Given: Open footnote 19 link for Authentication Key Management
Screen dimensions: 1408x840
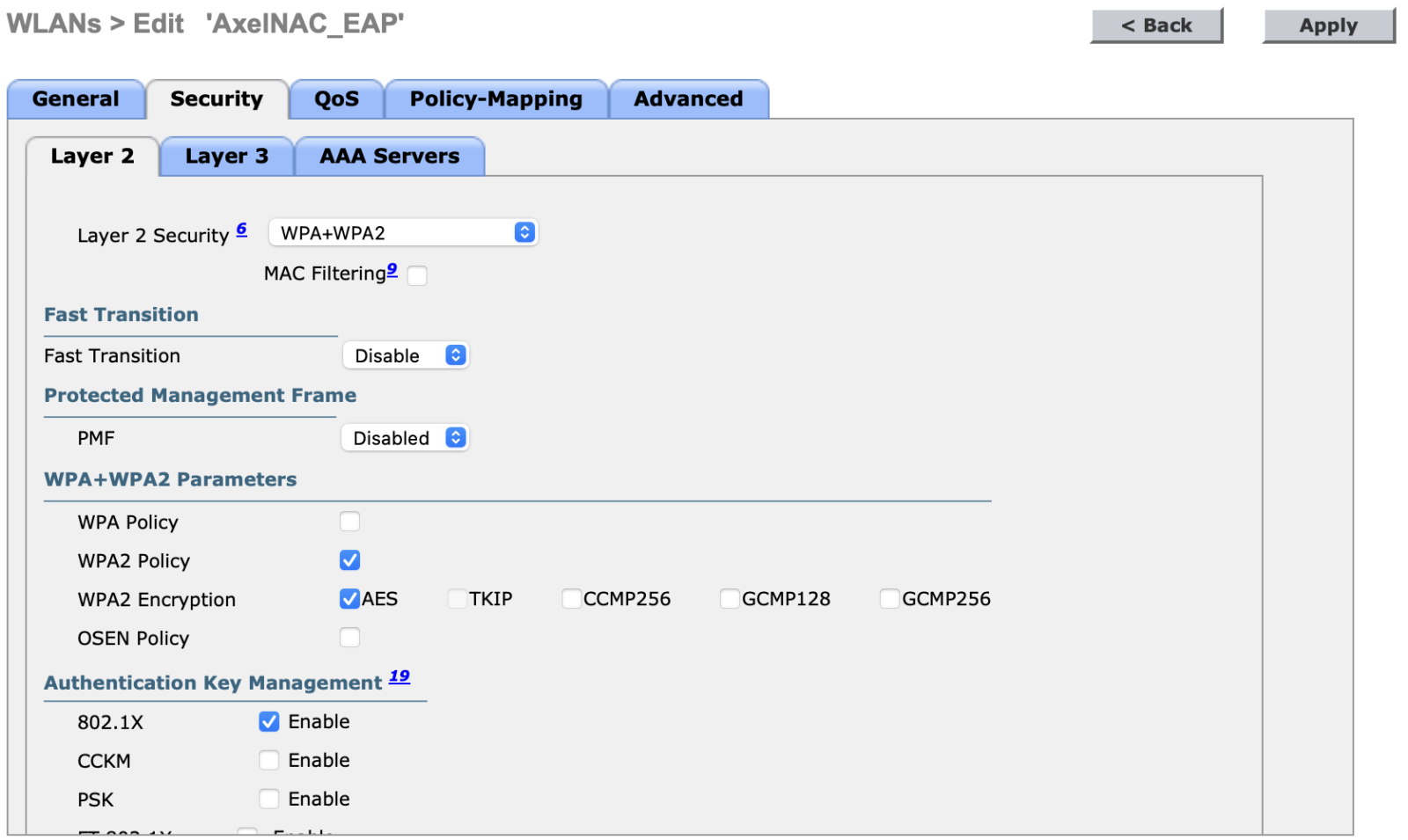Looking at the screenshot, I should pos(400,676).
